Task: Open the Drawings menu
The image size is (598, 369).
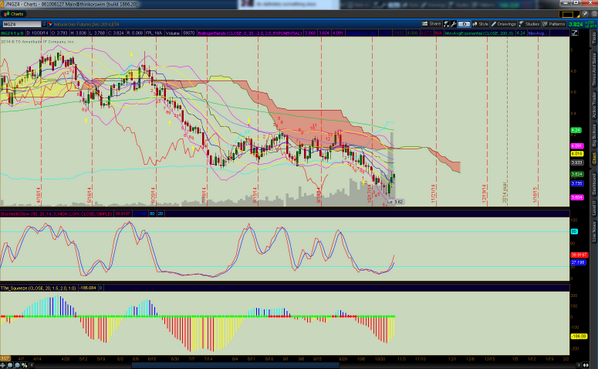Action: pos(504,24)
